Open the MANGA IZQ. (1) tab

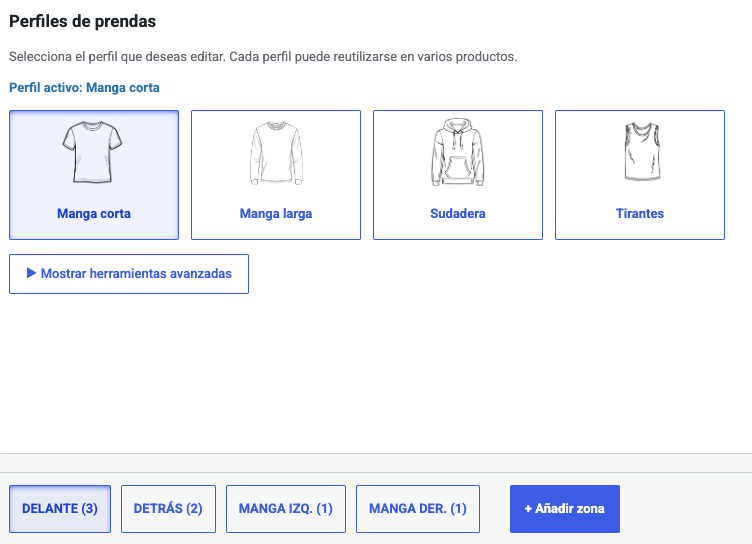coord(286,509)
